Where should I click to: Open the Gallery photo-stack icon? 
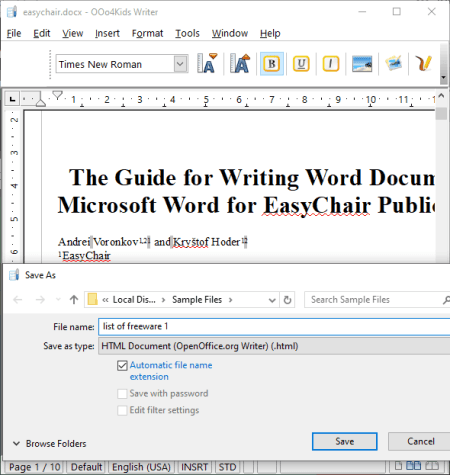(394, 63)
